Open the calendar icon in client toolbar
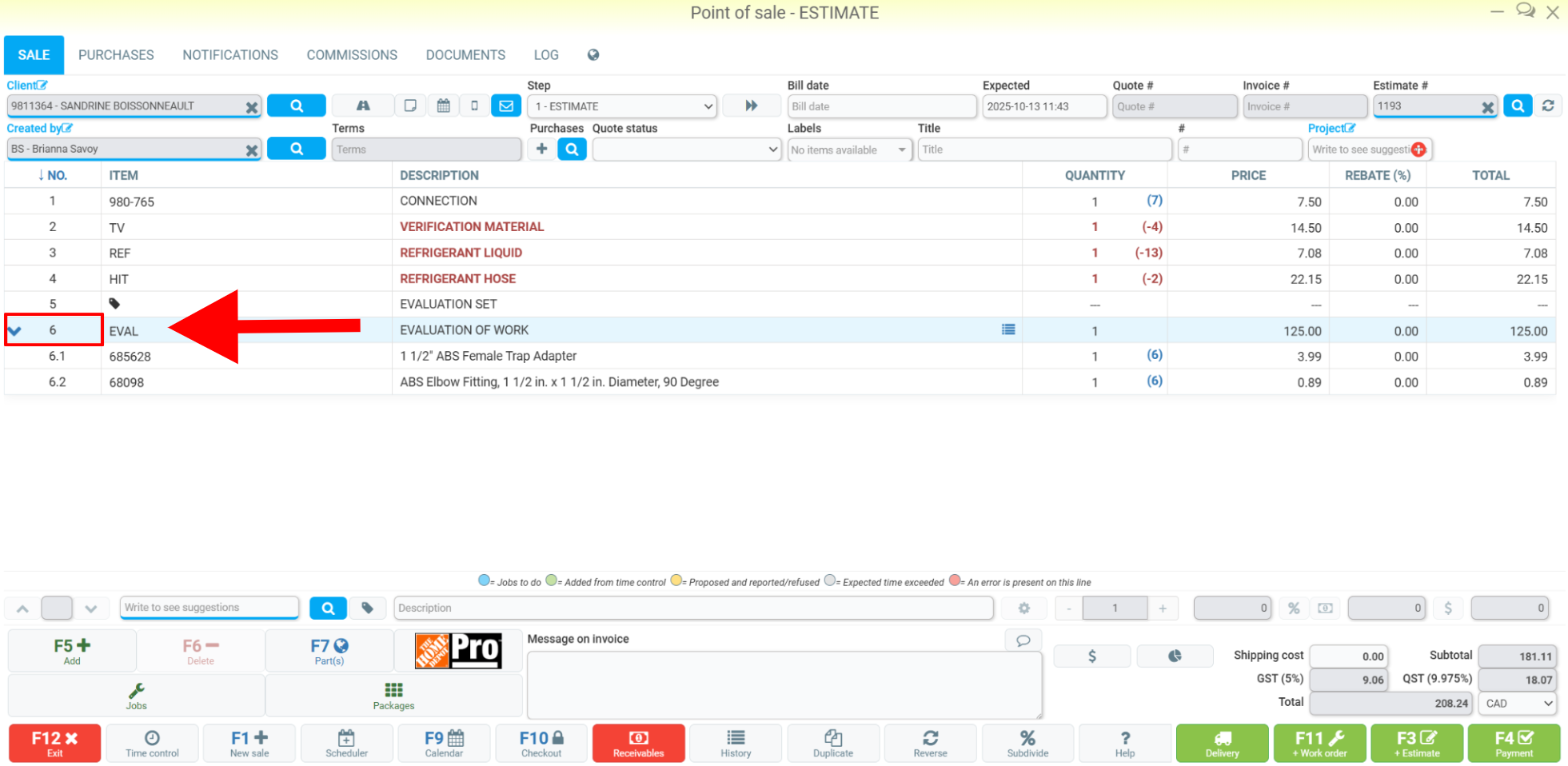This screenshot has width=1568, height=766. (x=444, y=106)
